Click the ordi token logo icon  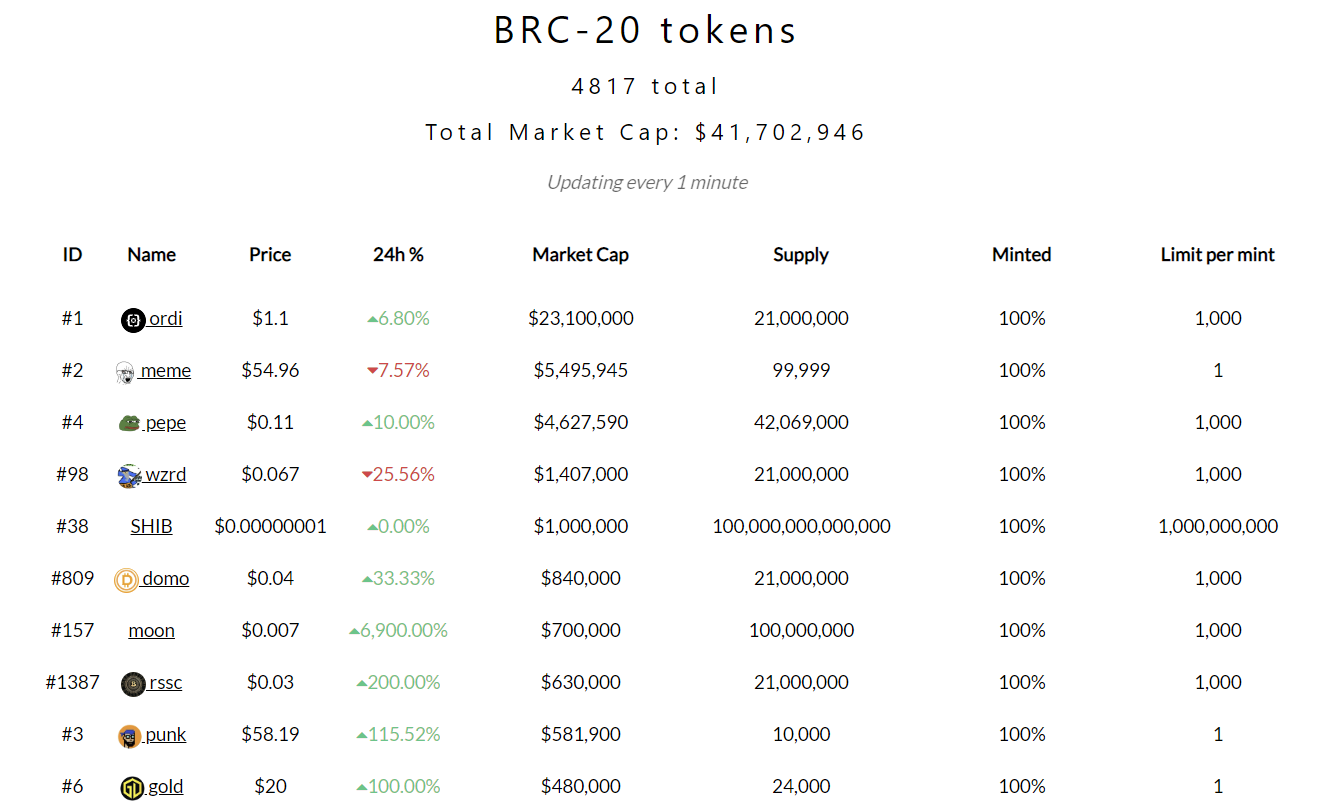(x=133, y=320)
